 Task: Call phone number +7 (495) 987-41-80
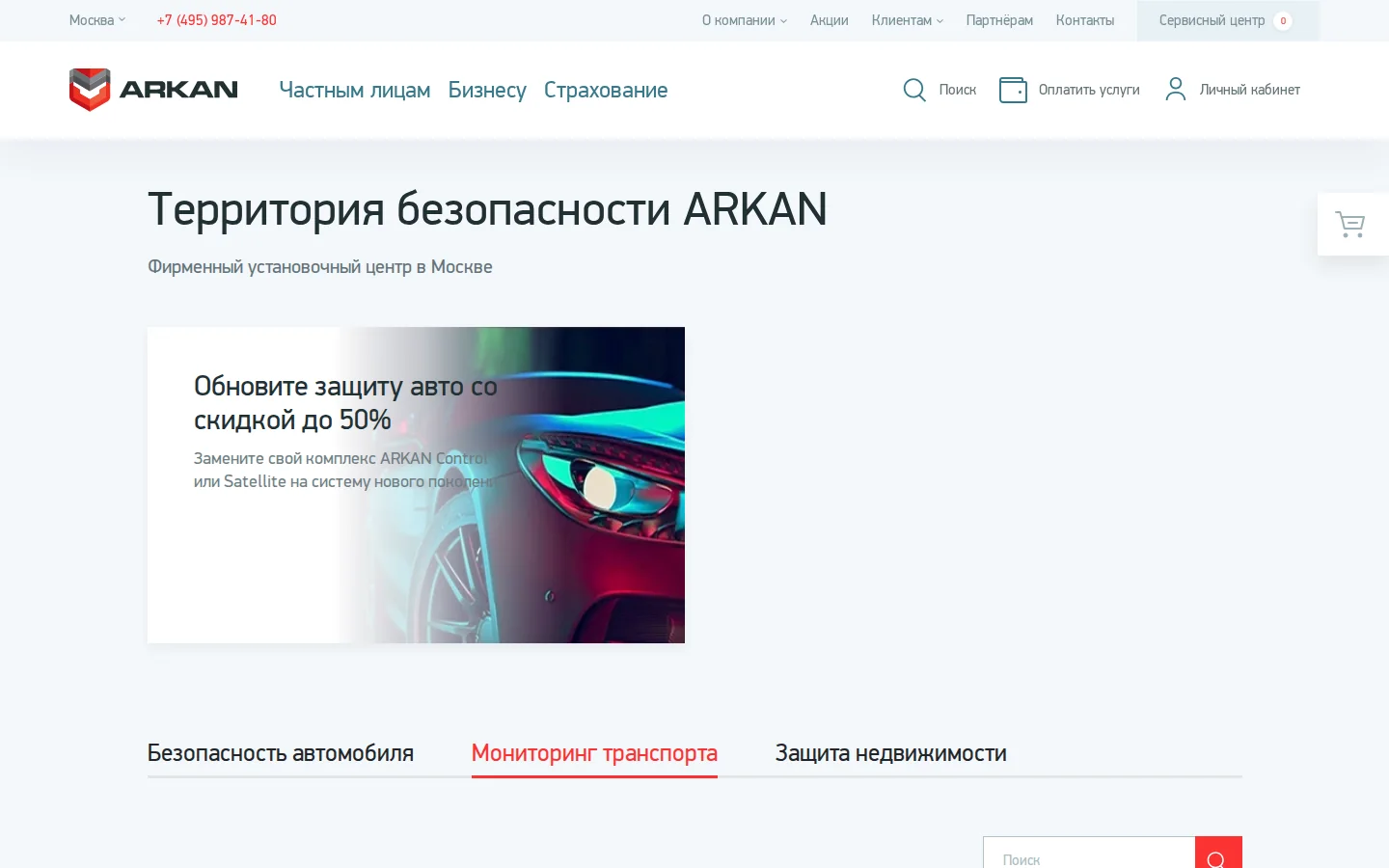tap(217, 20)
